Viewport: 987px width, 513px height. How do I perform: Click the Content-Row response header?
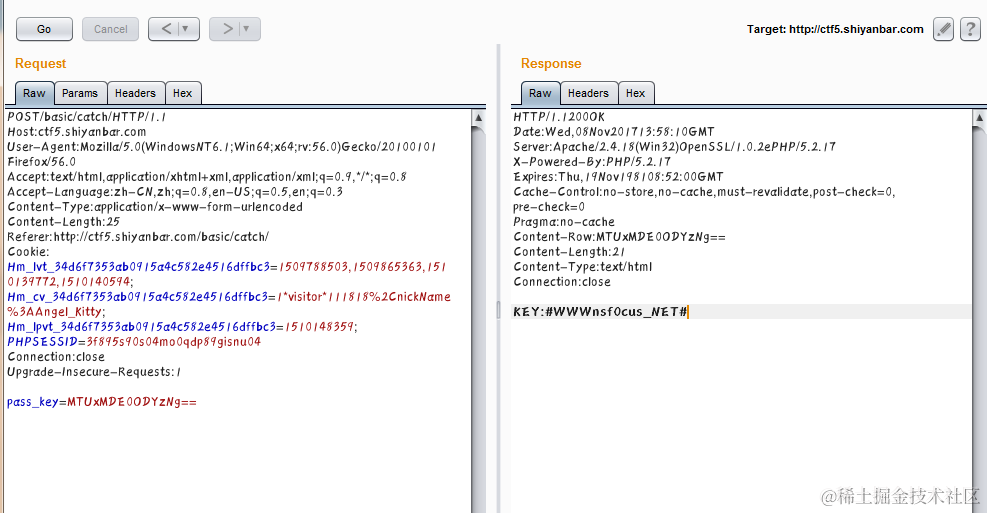pyautogui.click(x=619, y=237)
